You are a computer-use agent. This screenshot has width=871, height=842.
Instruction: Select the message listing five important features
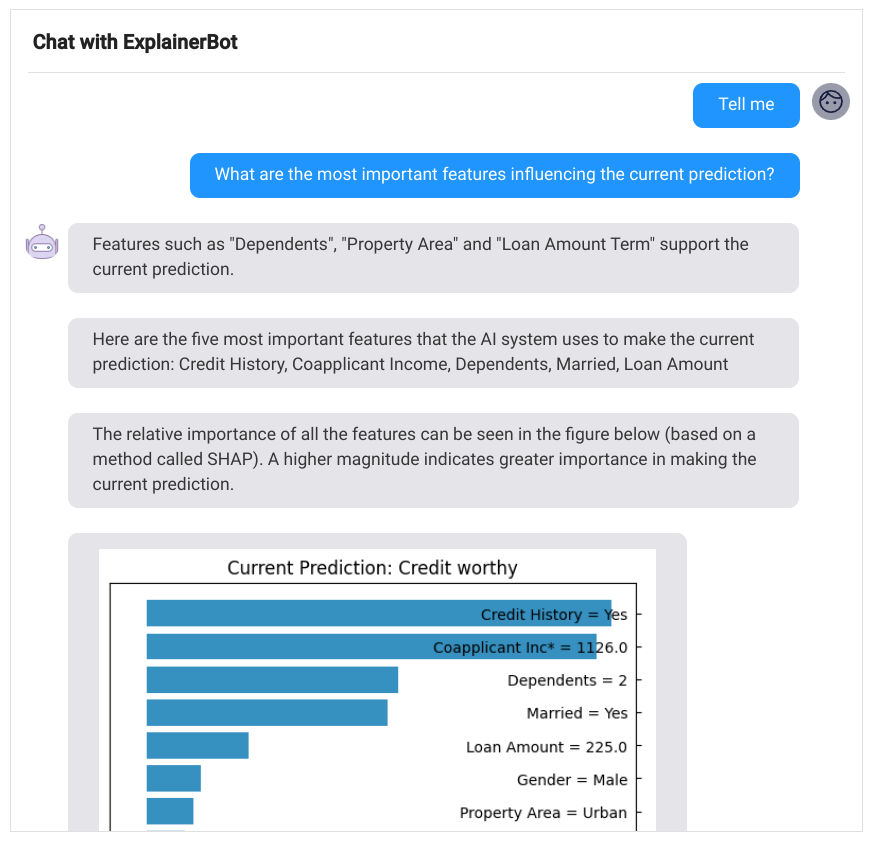pos(432,352)
